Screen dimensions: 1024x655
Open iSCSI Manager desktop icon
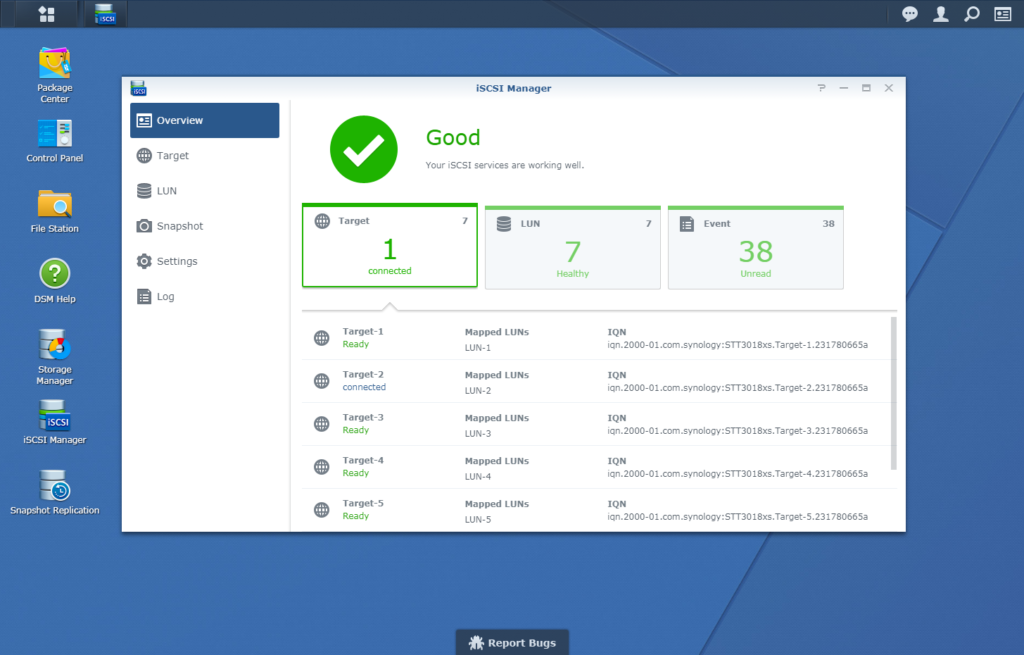(x=55, y=422)
